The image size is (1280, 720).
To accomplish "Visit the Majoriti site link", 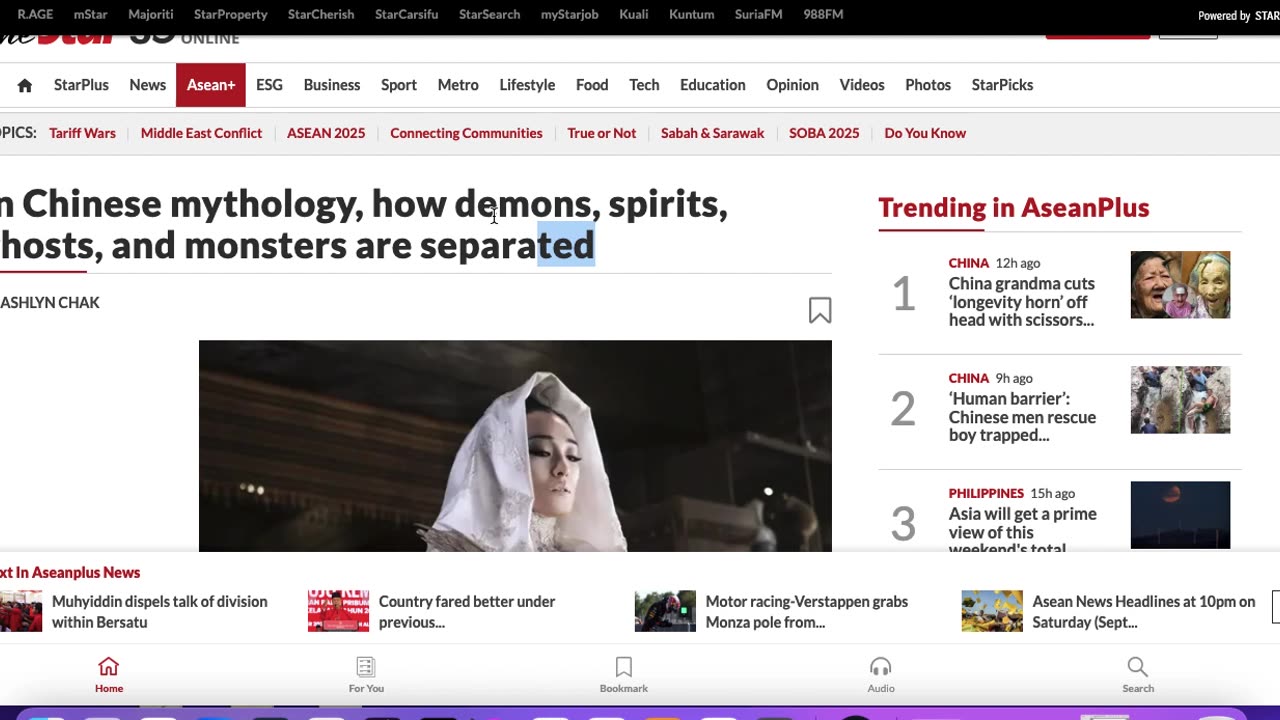I will pyautogui.click(x=151, y=15).
